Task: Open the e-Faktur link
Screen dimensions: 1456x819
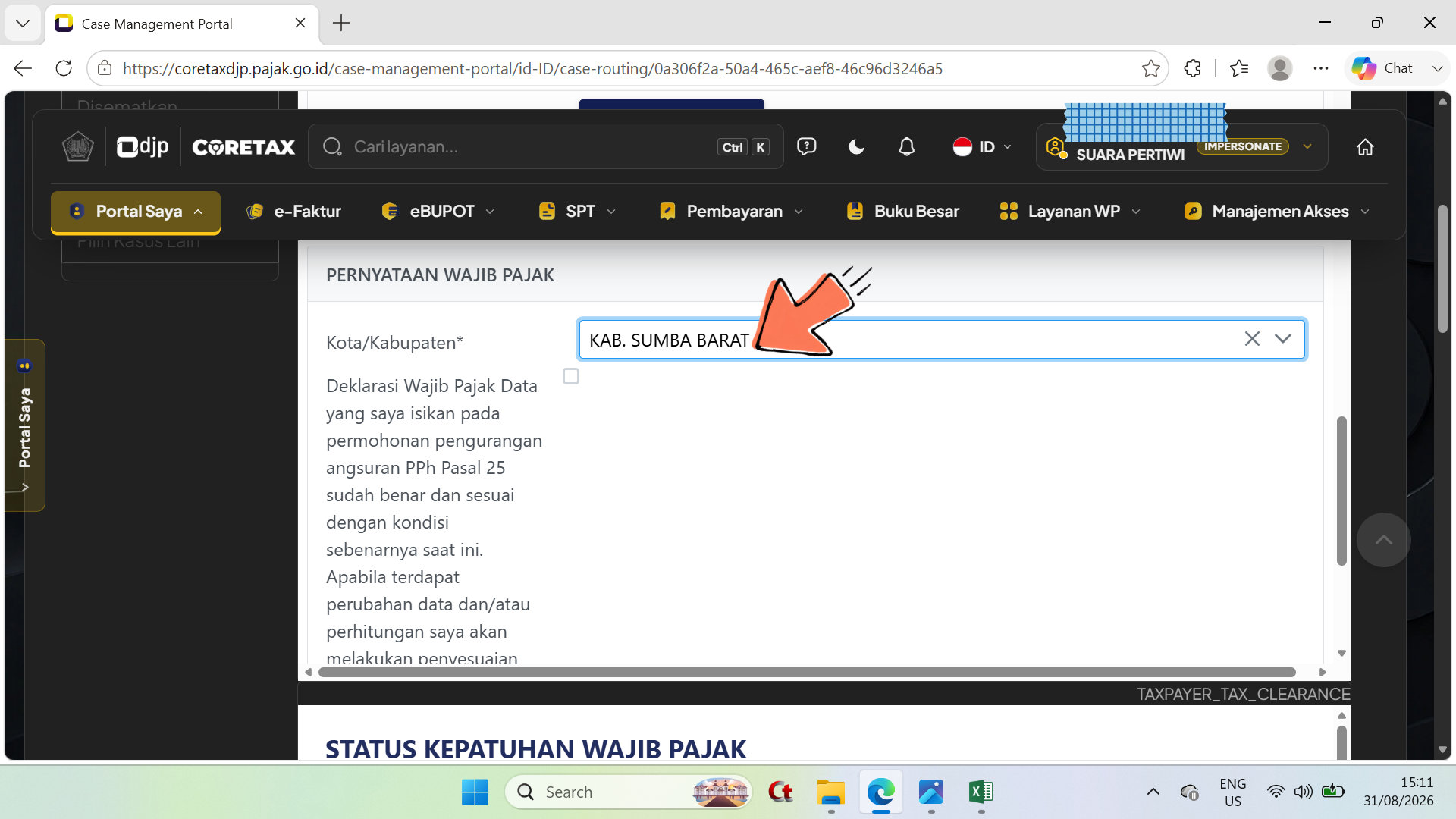Action: click(x=293, y=211)
